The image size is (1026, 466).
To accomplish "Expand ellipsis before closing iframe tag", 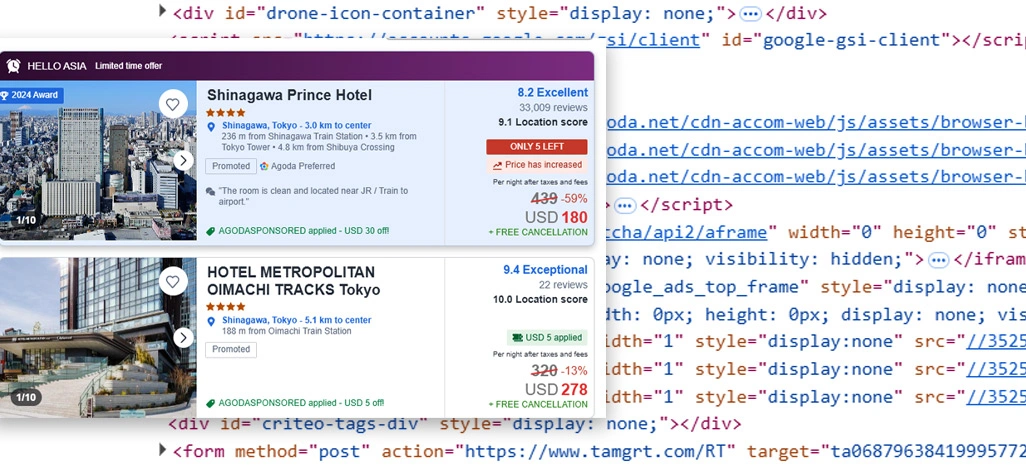I will (939, 260).
